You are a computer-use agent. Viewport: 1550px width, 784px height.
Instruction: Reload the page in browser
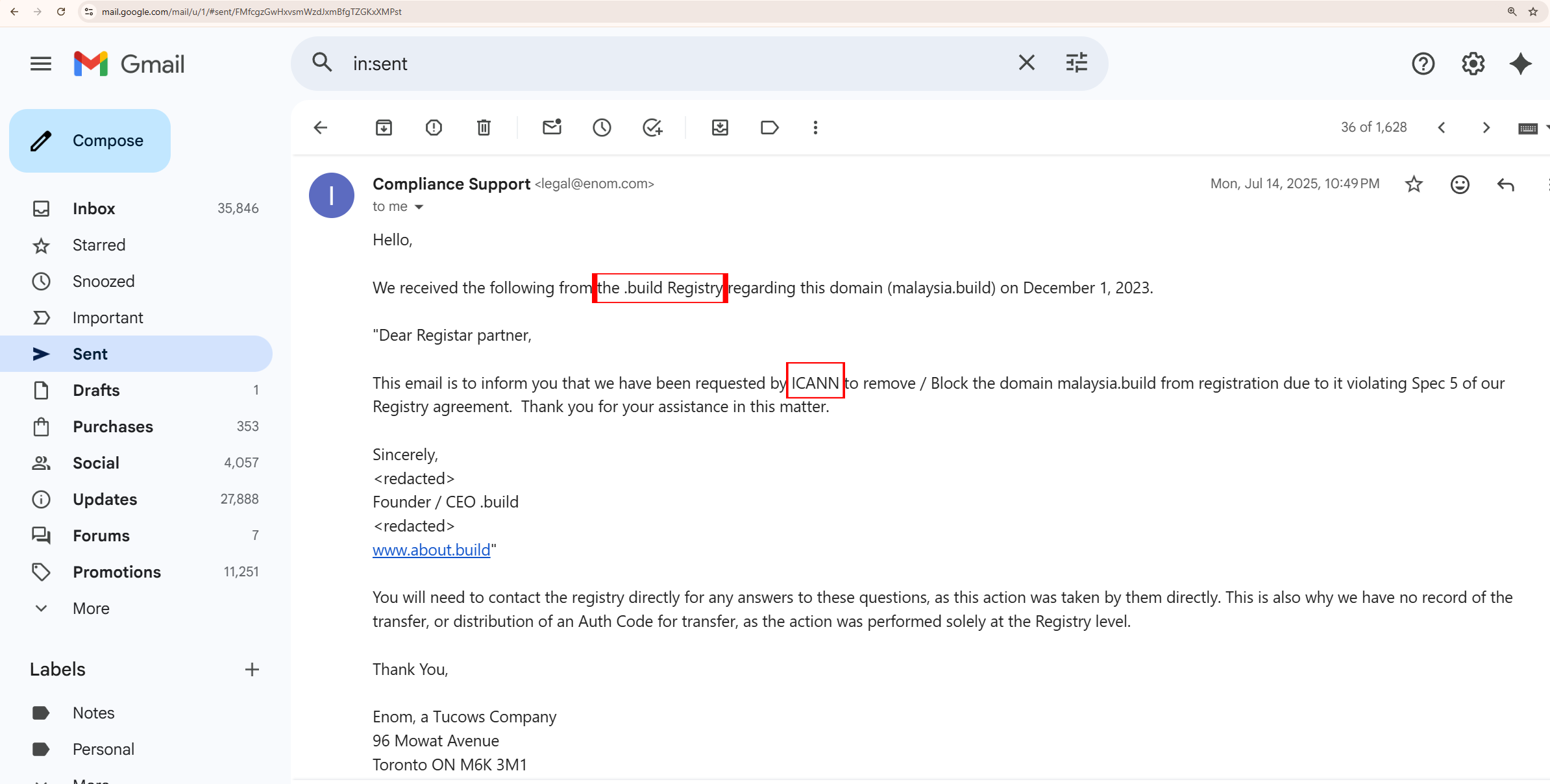[61, 12]
